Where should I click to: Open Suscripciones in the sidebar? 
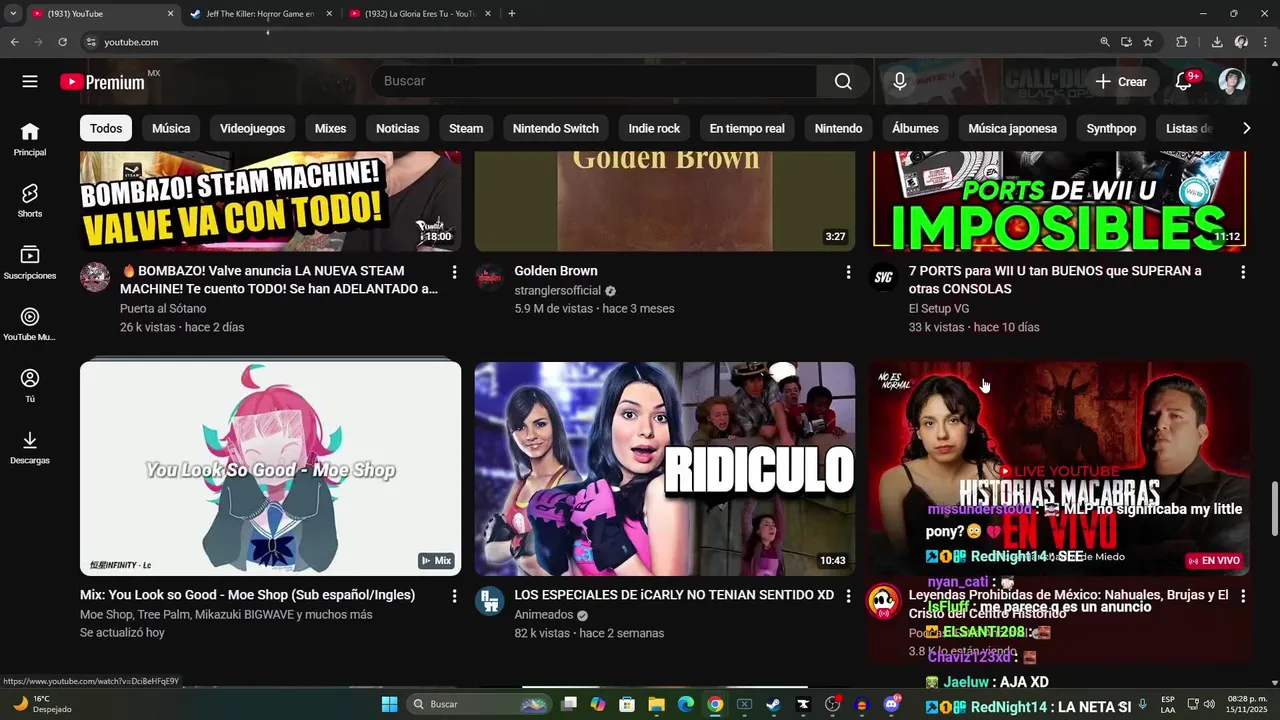(30, 263)
